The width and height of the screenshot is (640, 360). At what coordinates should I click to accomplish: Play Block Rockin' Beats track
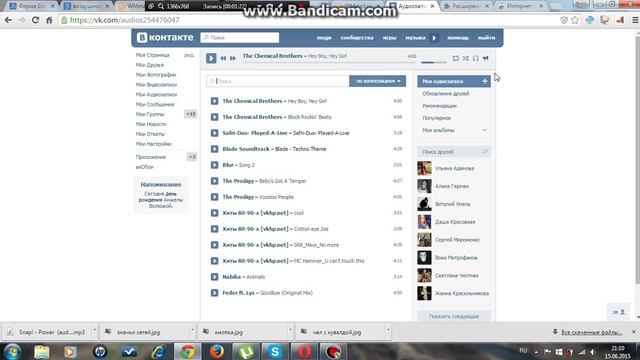pyautogui.click(x=214, y=117)
